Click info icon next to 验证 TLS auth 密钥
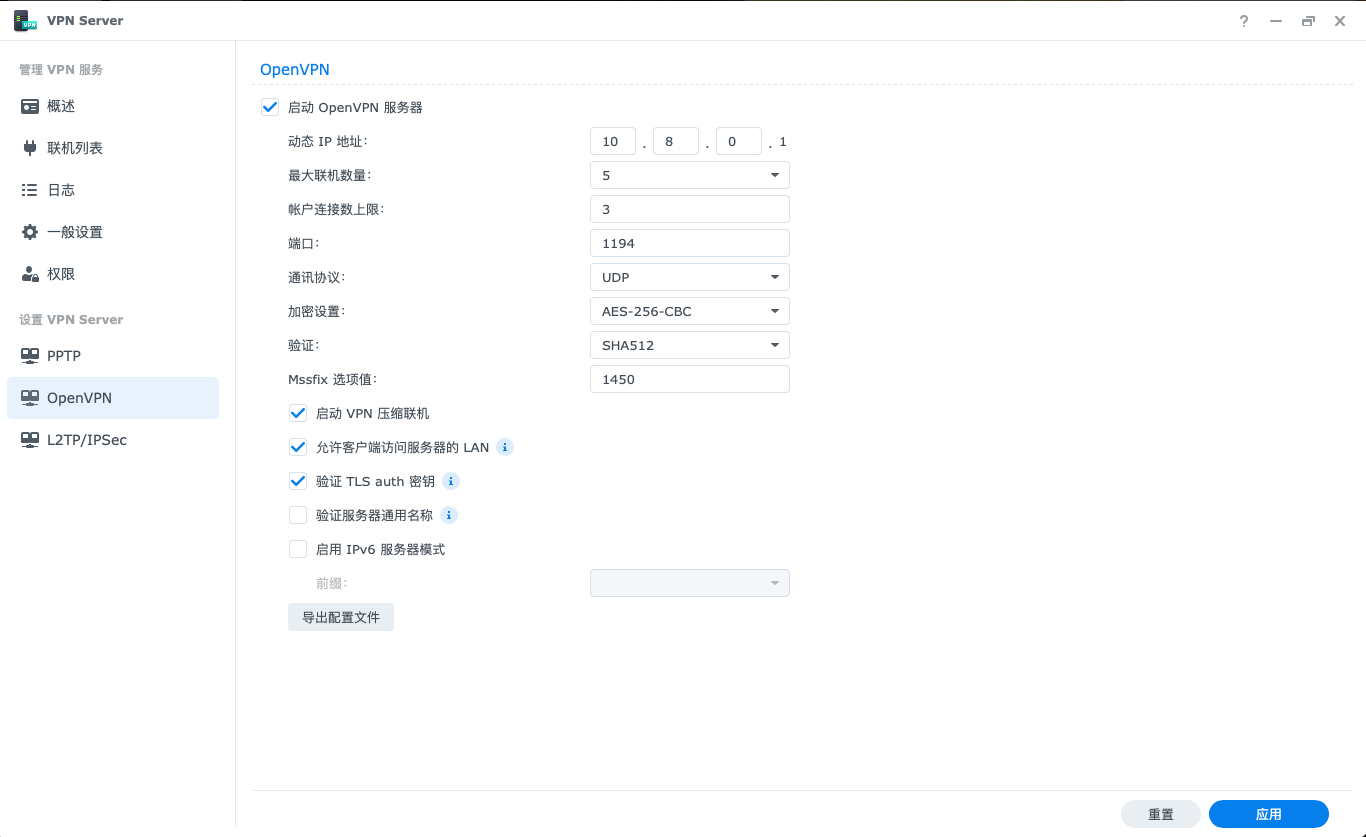 click(451, 481)
